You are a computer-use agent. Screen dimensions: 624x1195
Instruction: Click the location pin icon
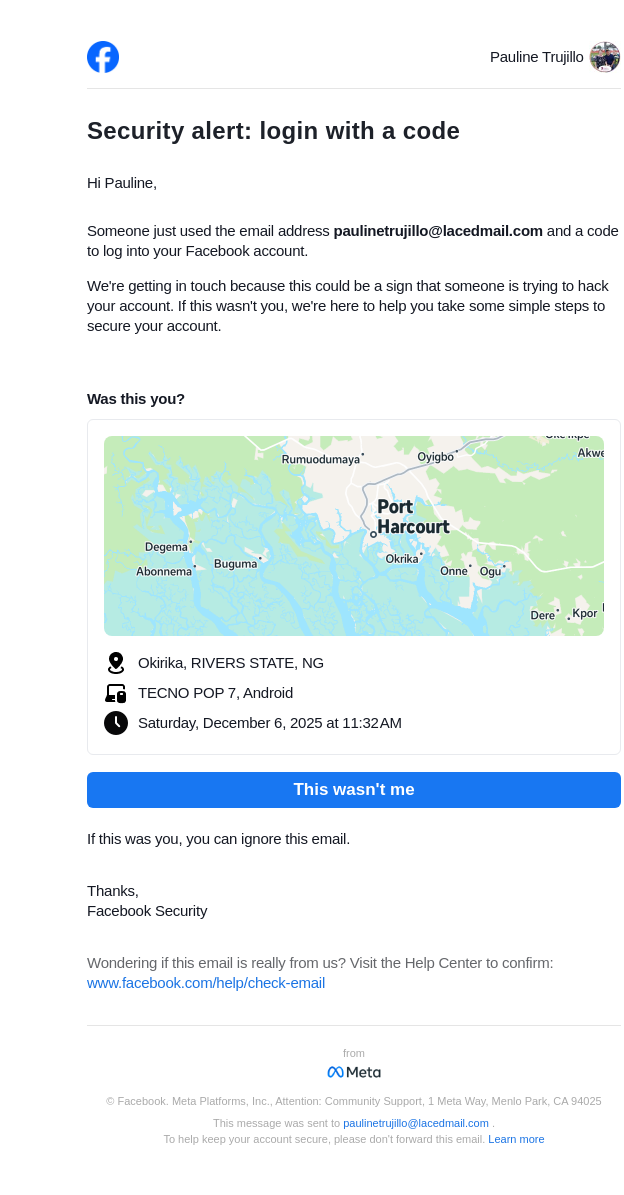116,663
